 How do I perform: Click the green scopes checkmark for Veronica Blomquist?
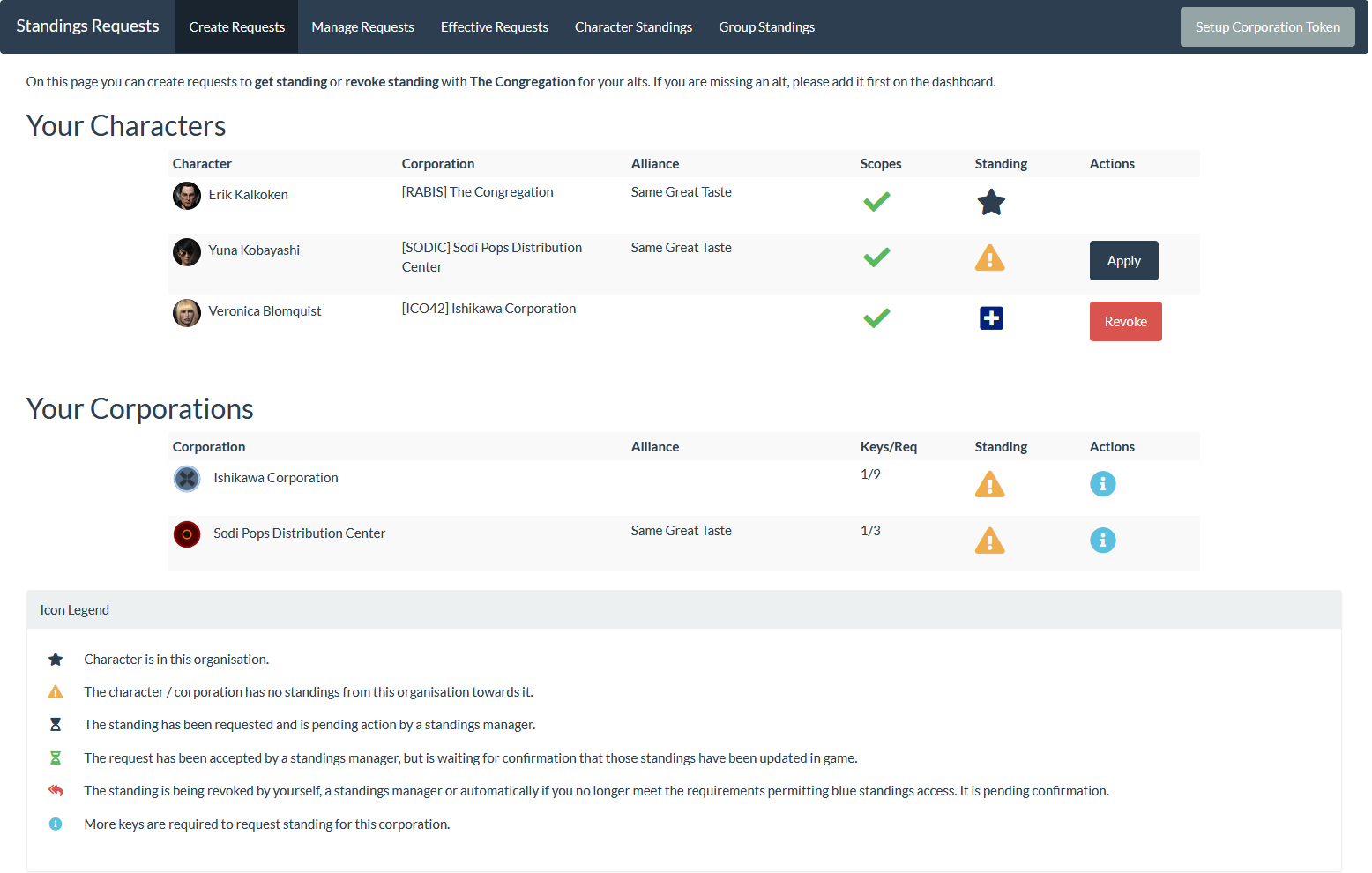(x=876, y=318)
